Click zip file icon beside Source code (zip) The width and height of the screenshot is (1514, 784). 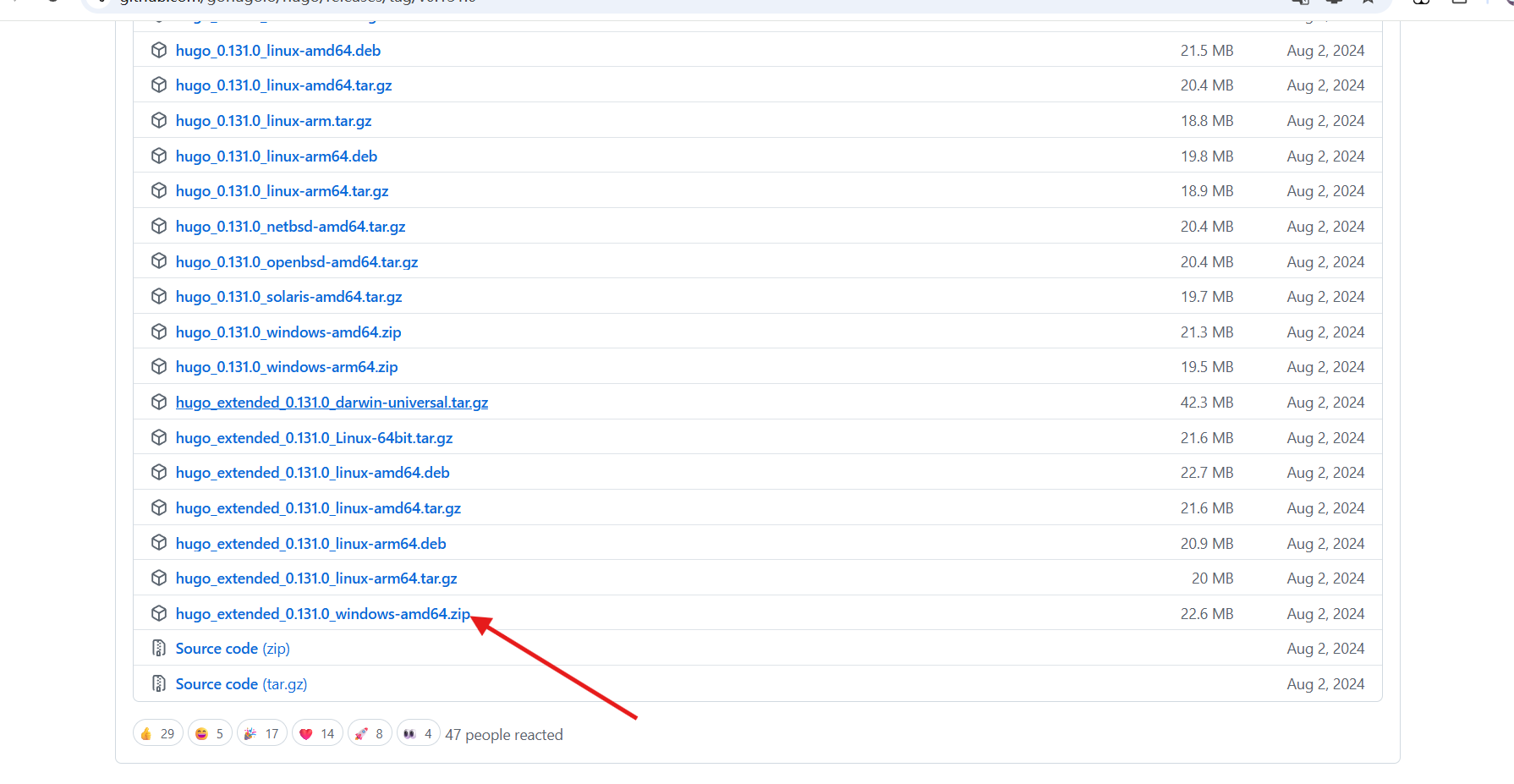158,649
